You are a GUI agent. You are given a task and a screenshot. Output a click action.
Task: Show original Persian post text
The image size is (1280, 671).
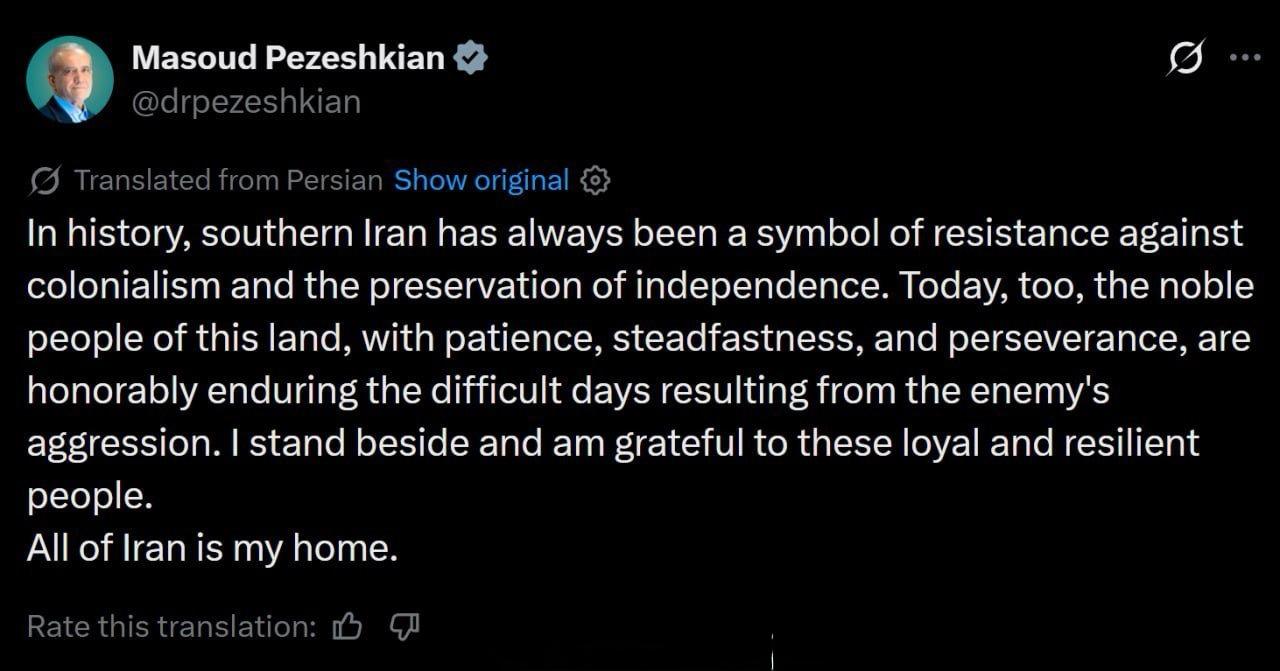click(481, 181)
